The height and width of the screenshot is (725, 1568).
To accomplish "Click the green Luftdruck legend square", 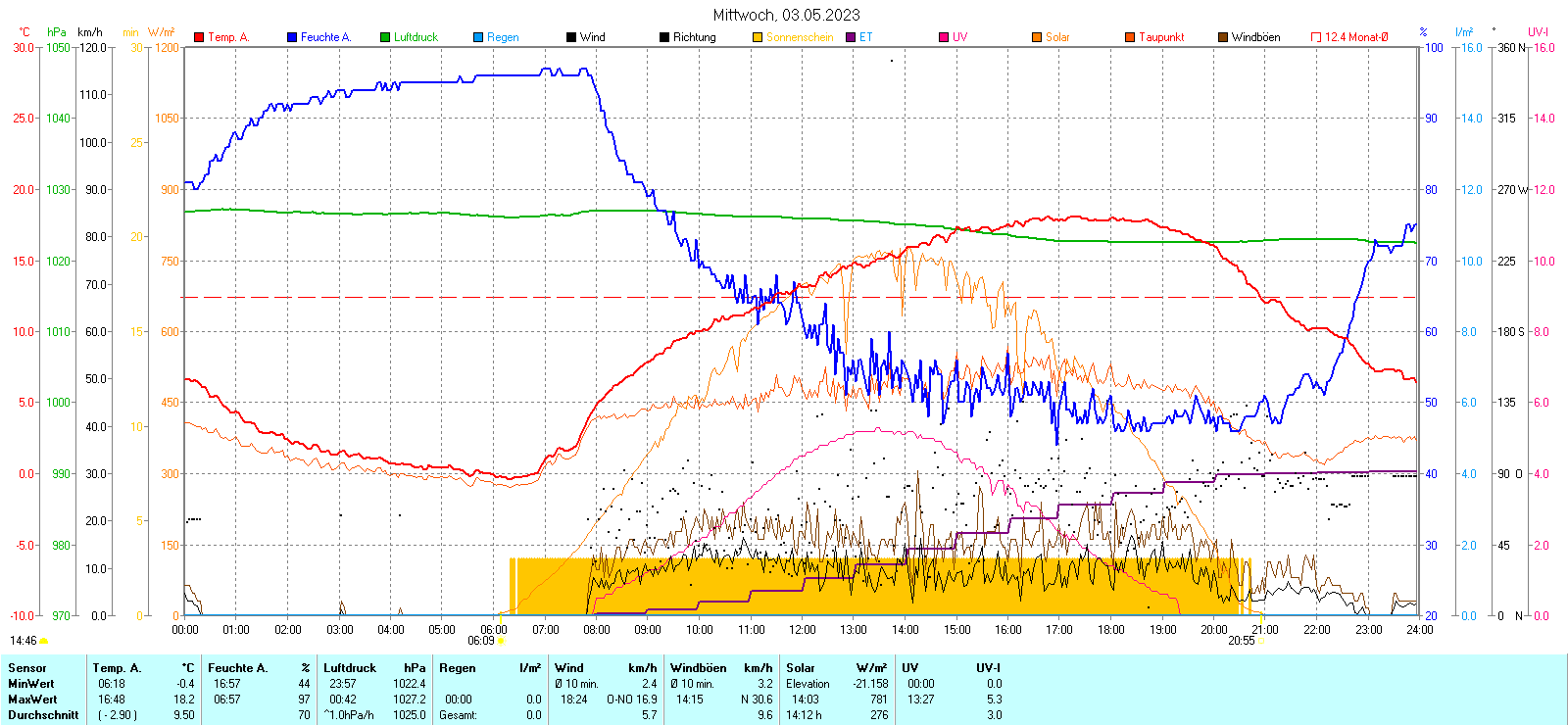I will coord(385,37).
